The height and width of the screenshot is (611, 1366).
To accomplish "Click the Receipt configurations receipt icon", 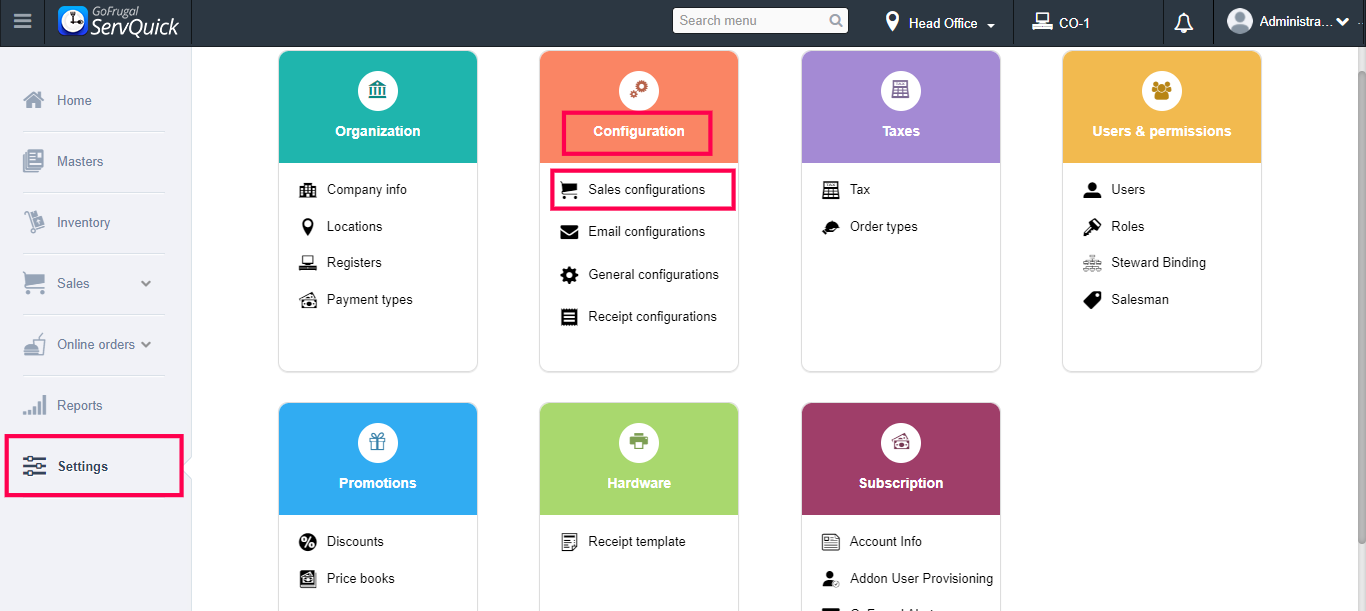I will (569, 317).
